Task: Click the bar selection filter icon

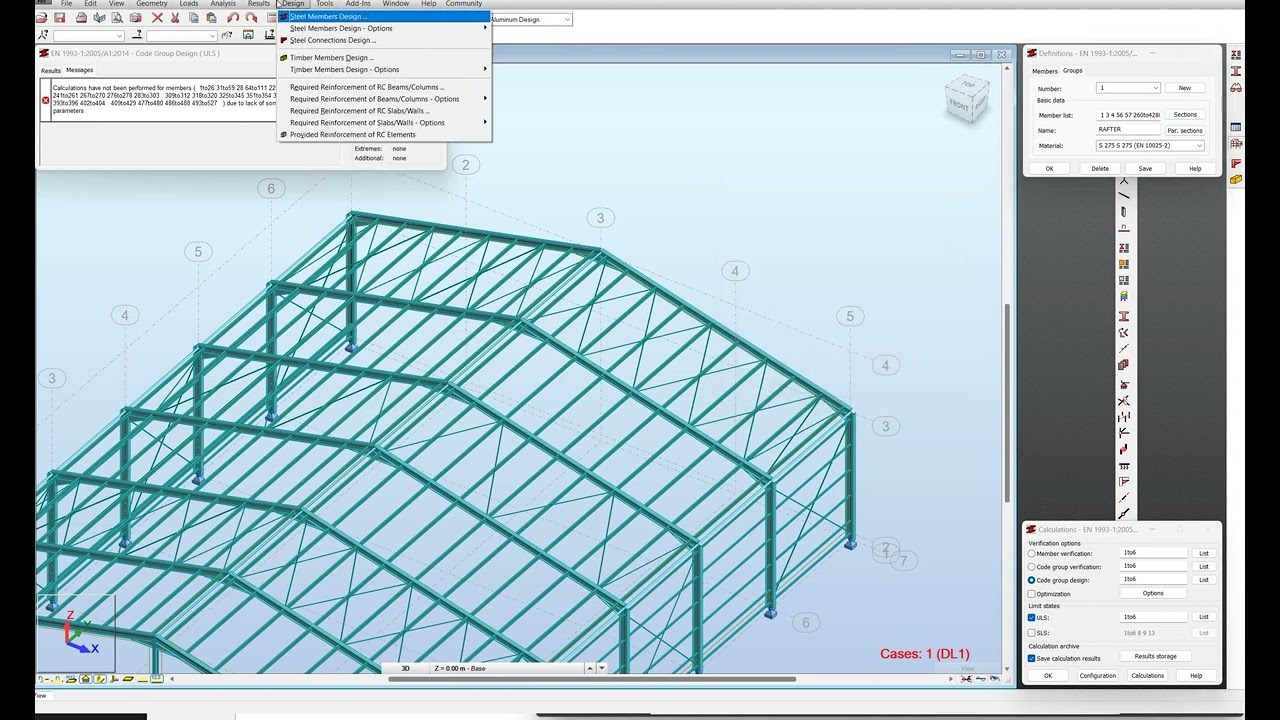Action: tap(137, 35)
